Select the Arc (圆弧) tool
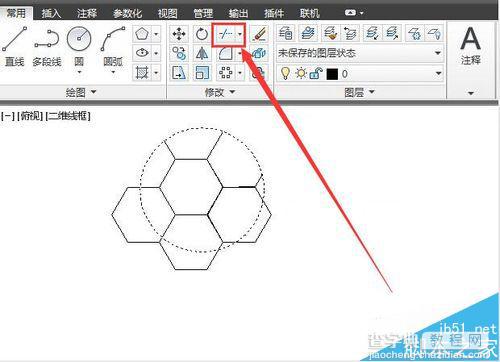Image resolution: width=500 pixels, height=362 pixels. click(x=113, y=49)
